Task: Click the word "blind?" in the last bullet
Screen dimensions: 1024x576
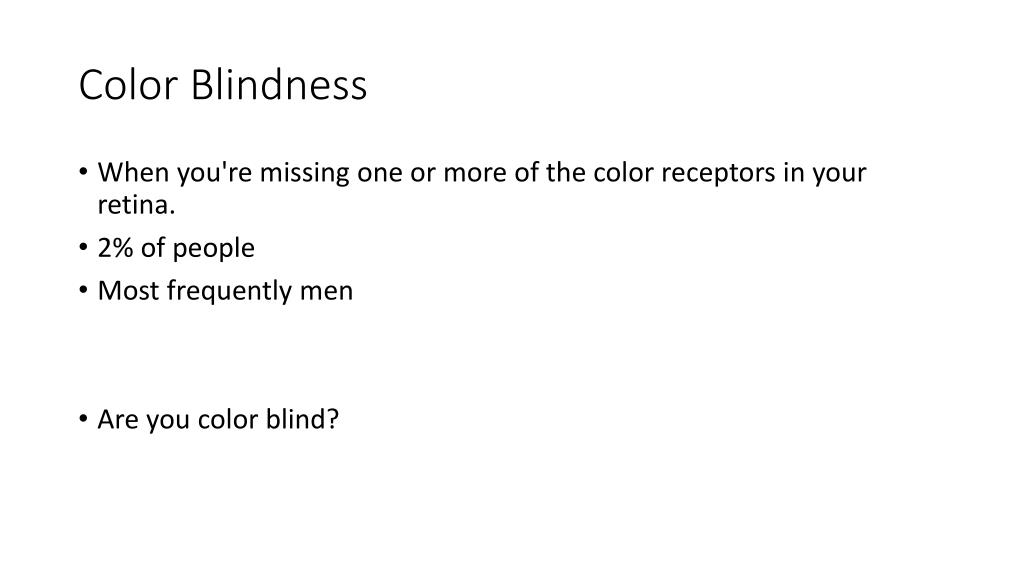Action: 302,419
